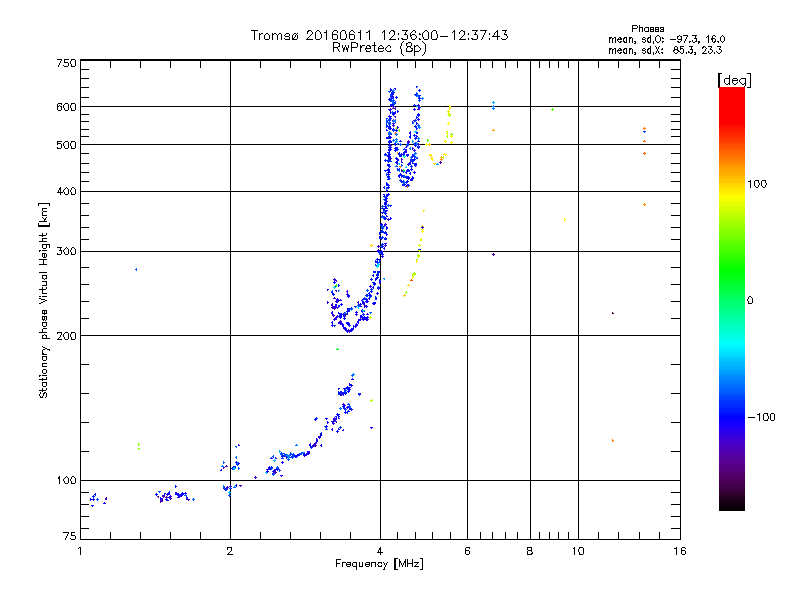This screenshot has height=600, width=800.
Task: Select the "mean, sd,X: 85.3, 23.3" line
Action: (665, 51)
